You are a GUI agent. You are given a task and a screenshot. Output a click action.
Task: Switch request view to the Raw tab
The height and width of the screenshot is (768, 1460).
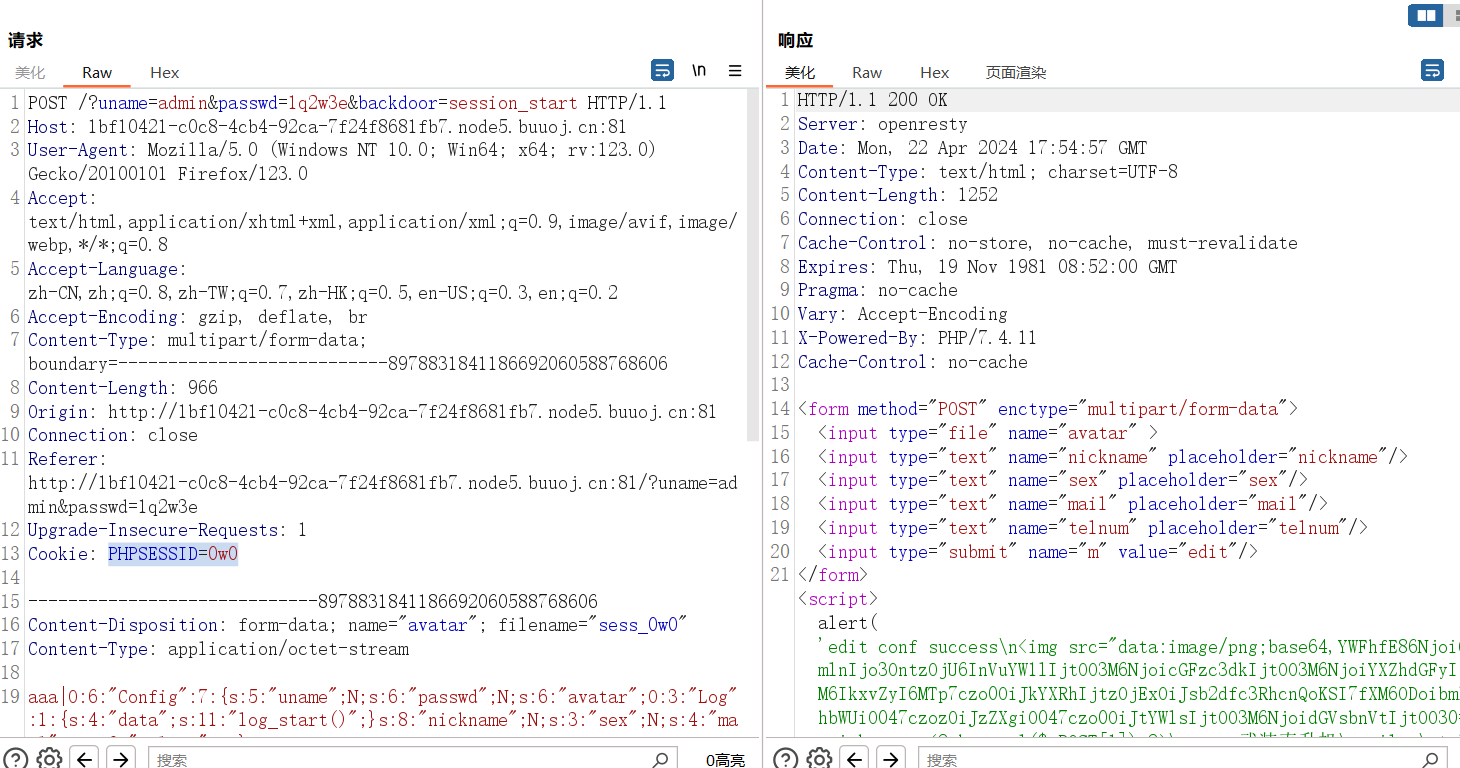point(97,72)
